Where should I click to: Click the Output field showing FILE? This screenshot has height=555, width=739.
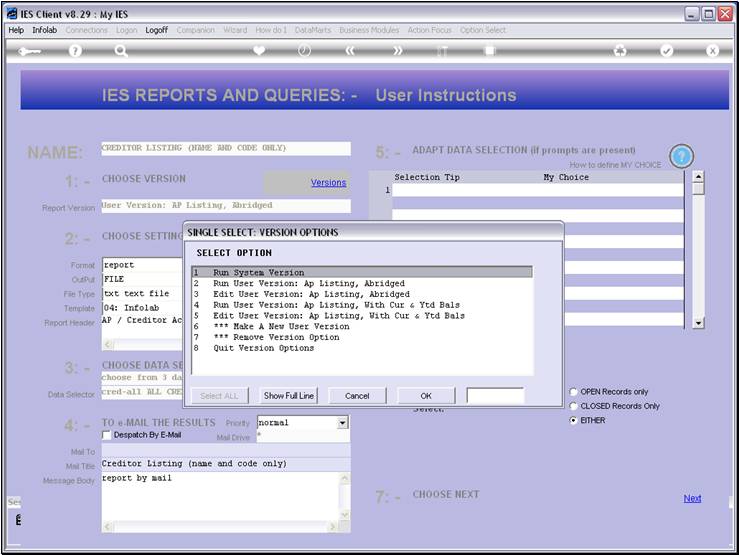coord(142,279)
